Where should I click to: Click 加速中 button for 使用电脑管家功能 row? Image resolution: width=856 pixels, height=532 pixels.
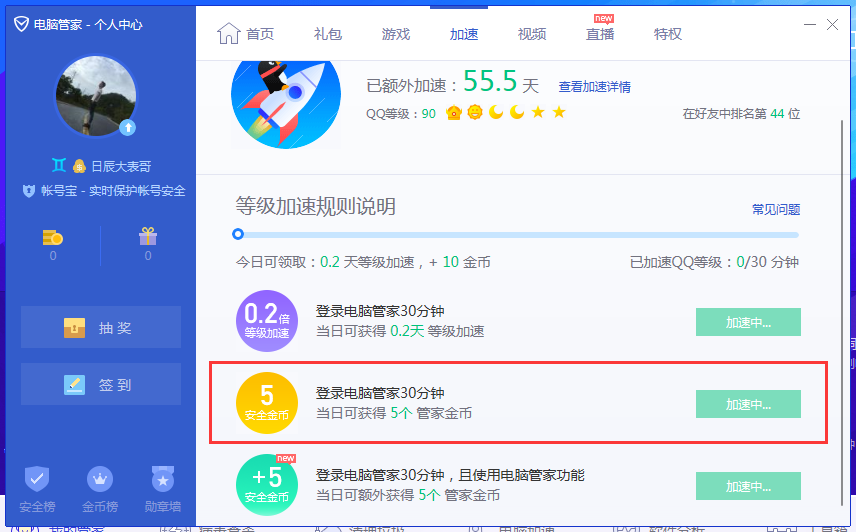click(x=748, y=486)
